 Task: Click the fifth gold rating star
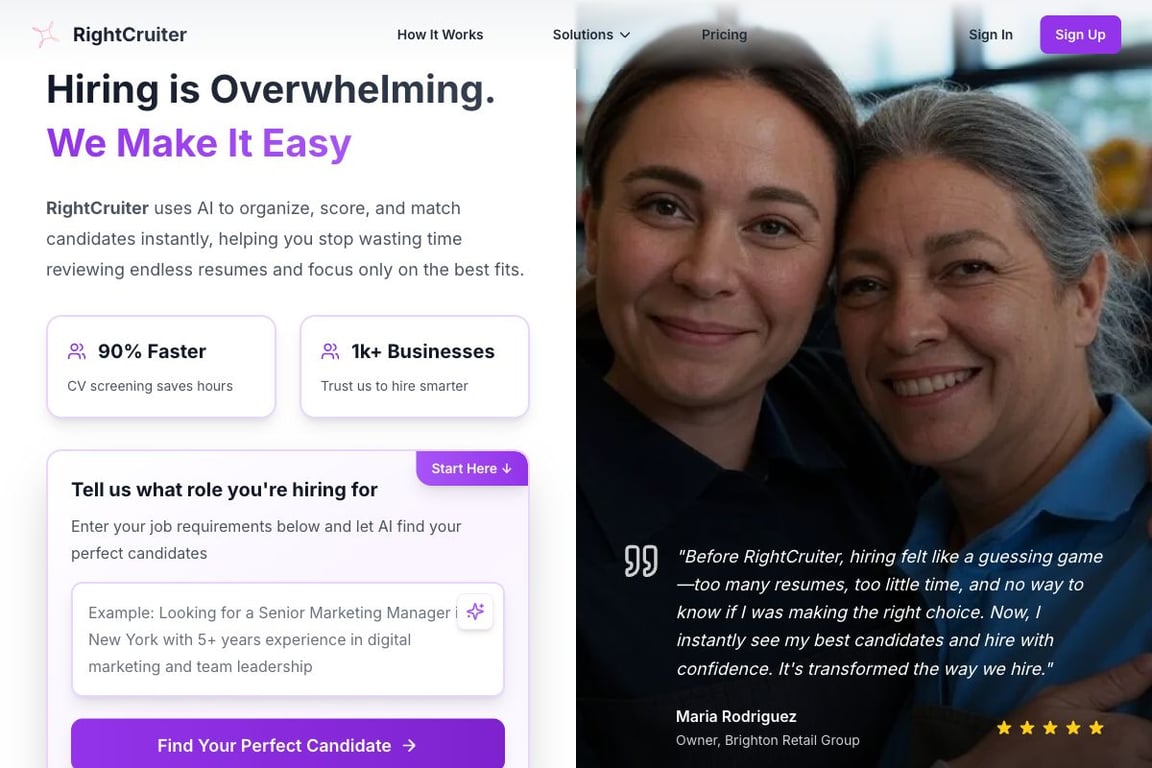click(x=1096, y=728)
